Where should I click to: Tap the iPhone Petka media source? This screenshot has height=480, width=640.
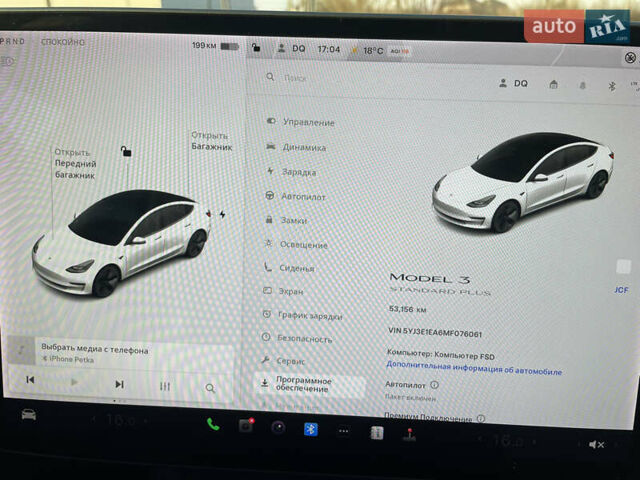point(68,359)
